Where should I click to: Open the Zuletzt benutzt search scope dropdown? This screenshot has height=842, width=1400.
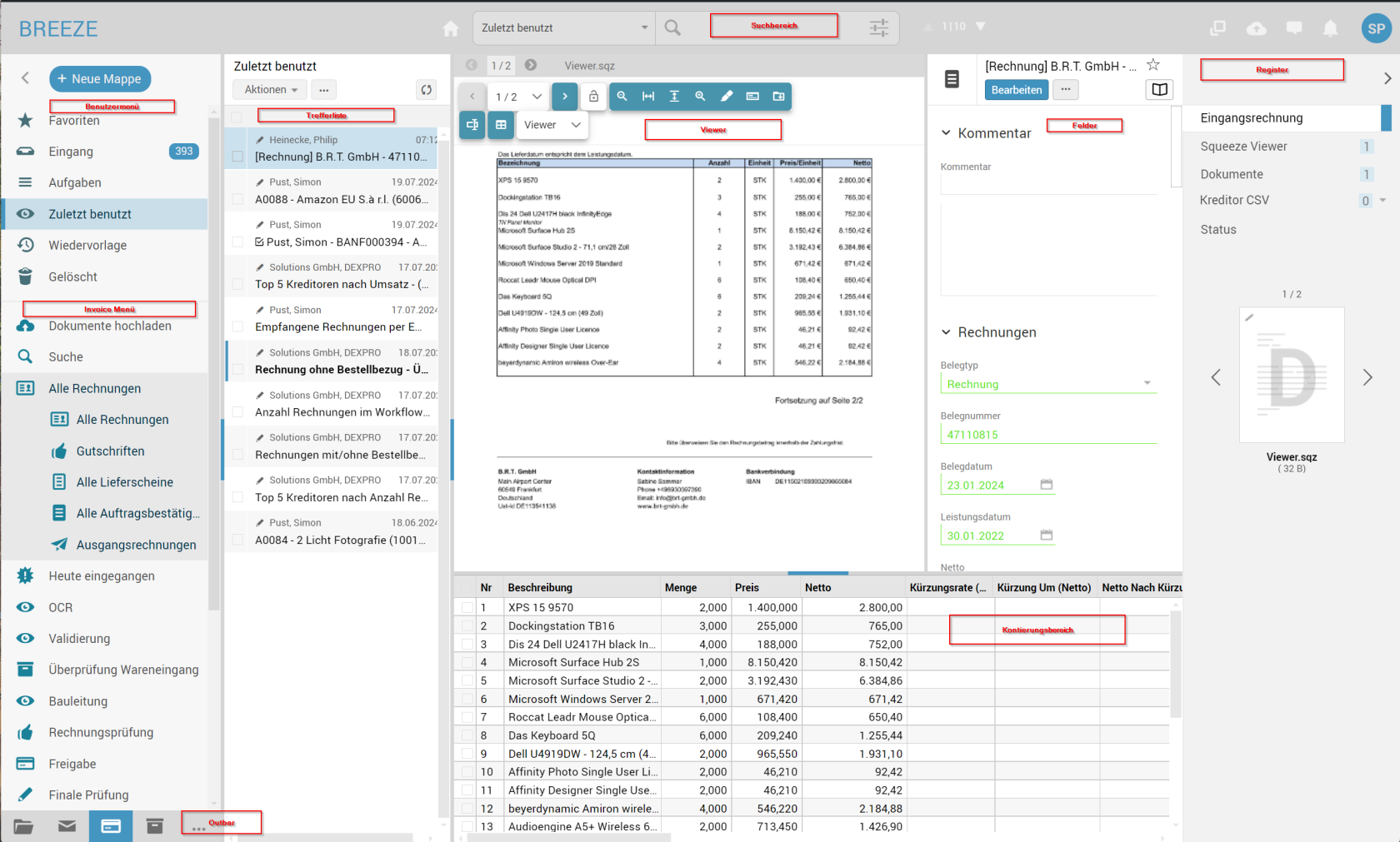click(x=564, y=28)
